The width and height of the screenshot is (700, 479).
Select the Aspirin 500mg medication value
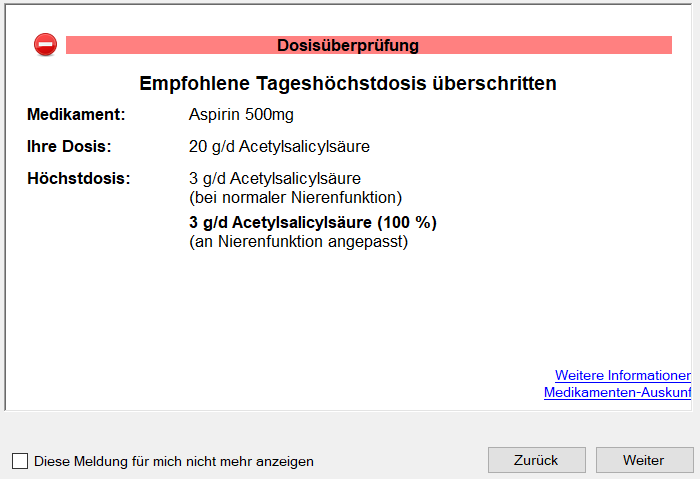pyautogui.click(x=241, y=114)
